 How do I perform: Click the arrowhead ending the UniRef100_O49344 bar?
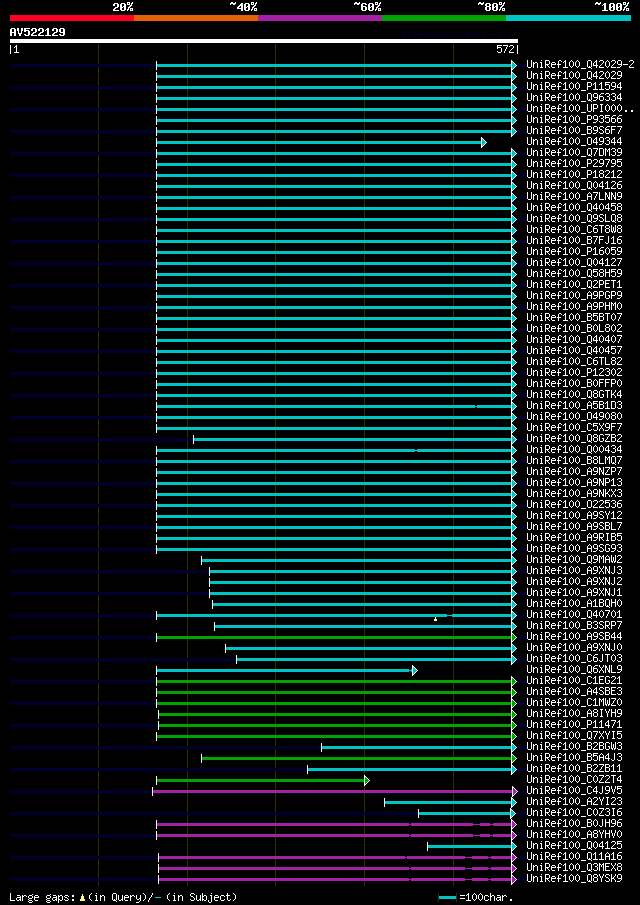(x=484, y=143)
